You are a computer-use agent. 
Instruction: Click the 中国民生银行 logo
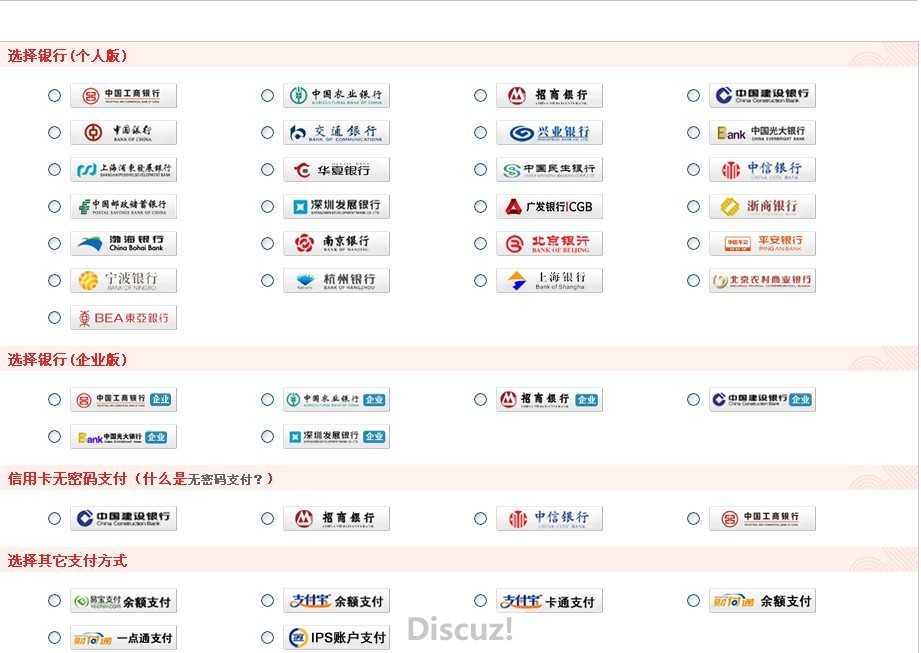[549, 169]
